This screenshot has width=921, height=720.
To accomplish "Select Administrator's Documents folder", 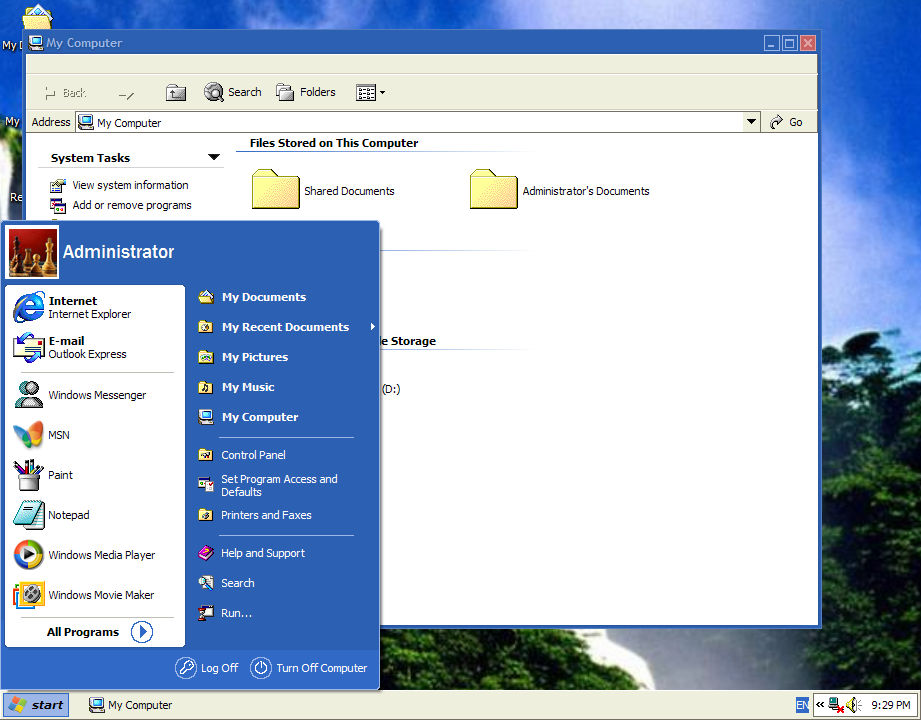I will (x=559, y=190).
